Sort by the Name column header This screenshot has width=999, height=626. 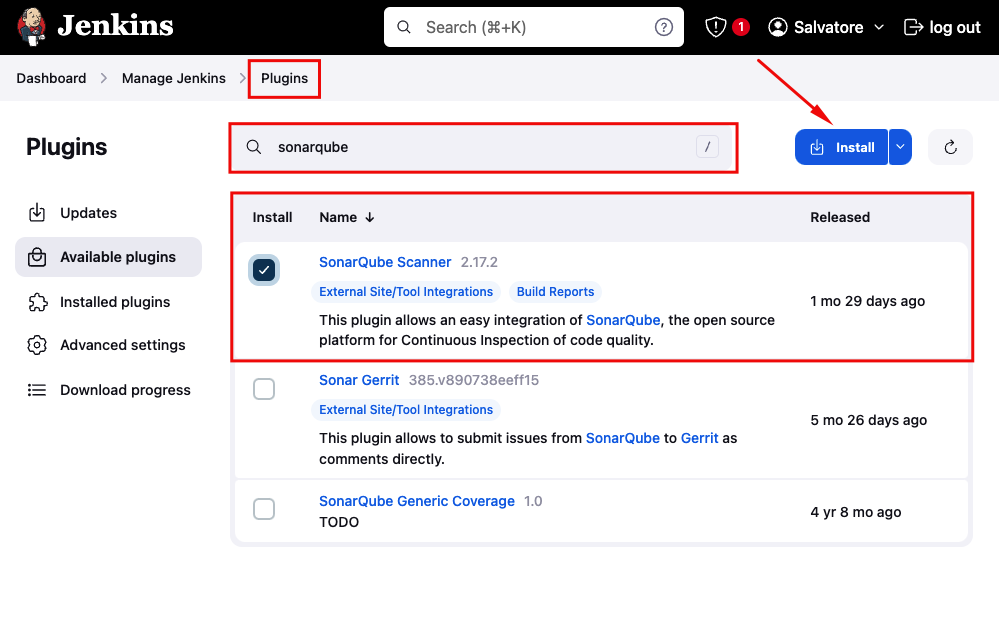point(338,217)
